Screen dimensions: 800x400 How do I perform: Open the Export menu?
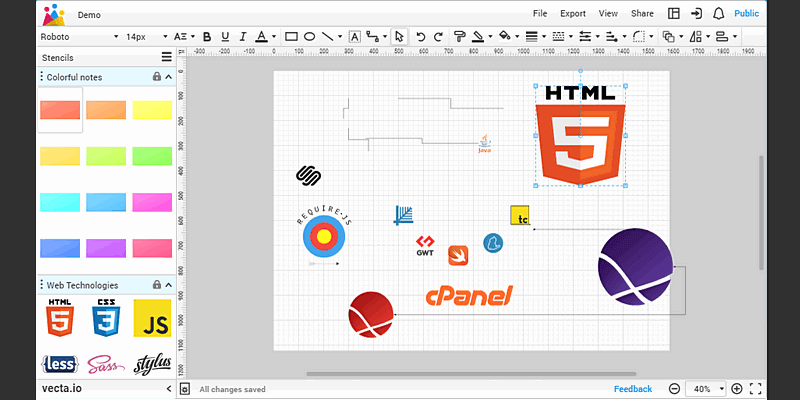[x=573, y=14]
